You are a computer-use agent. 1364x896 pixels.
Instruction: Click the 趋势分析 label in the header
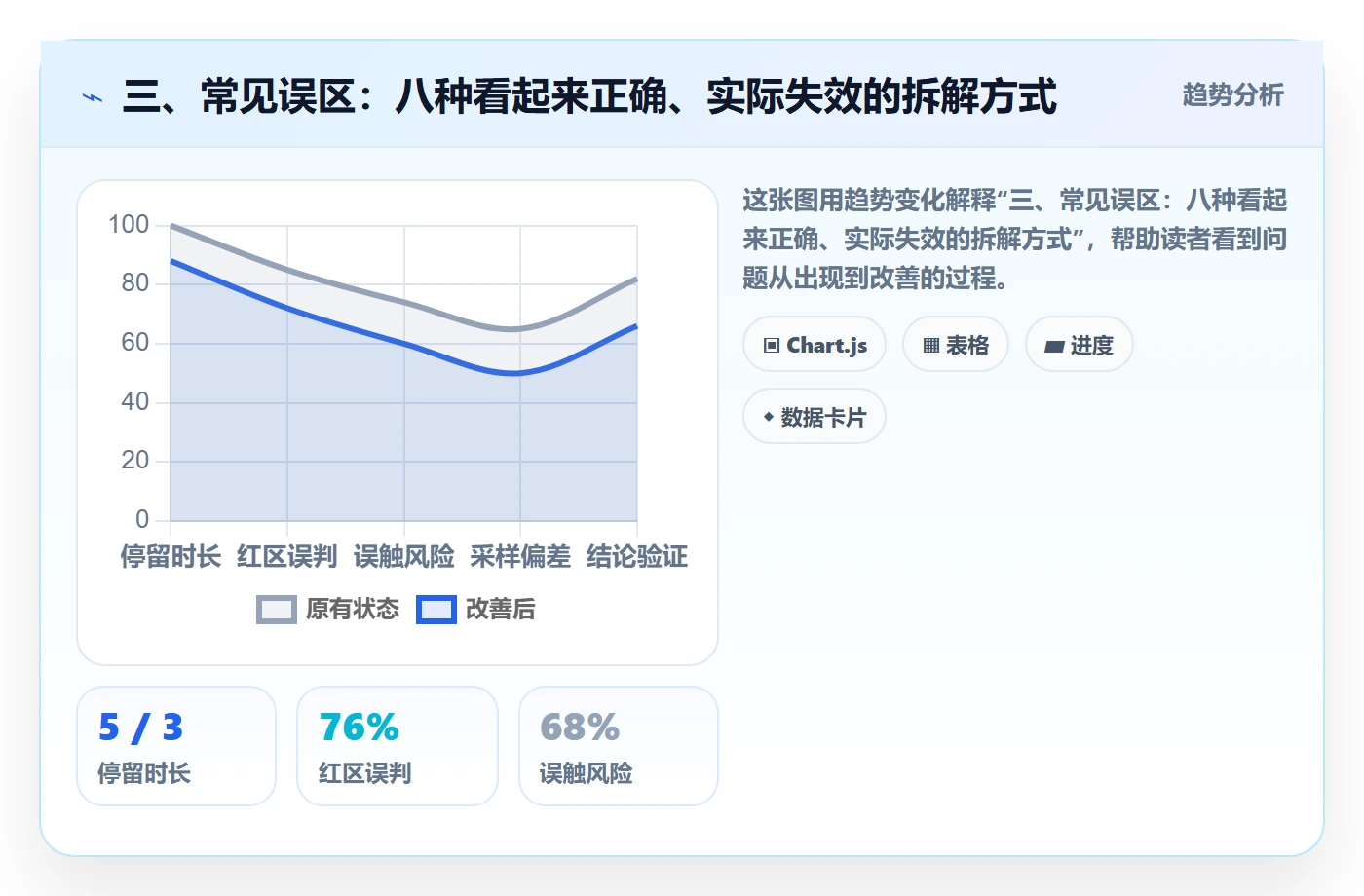[1232, 94]
